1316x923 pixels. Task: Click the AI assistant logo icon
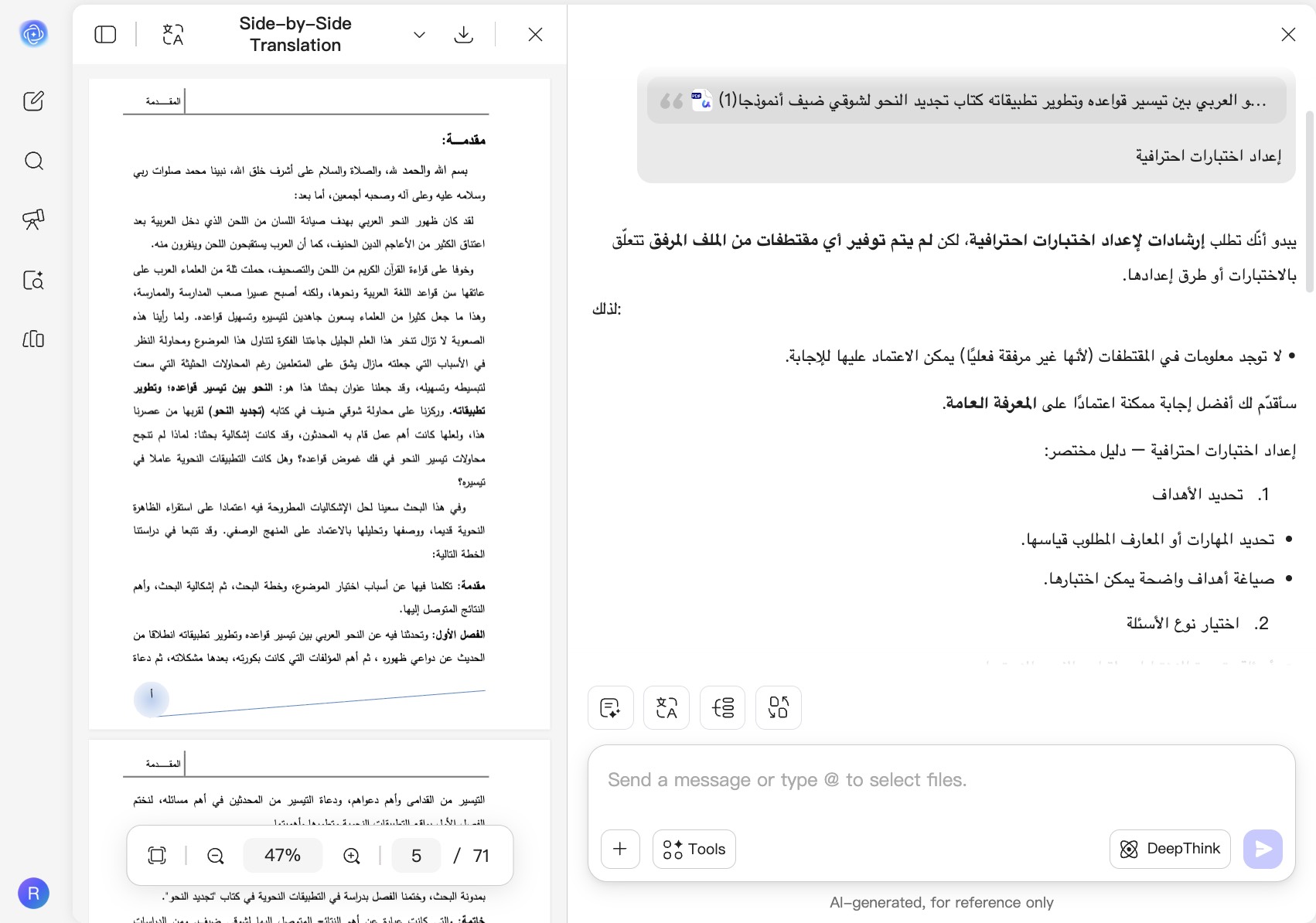click(x=33, y=33)
